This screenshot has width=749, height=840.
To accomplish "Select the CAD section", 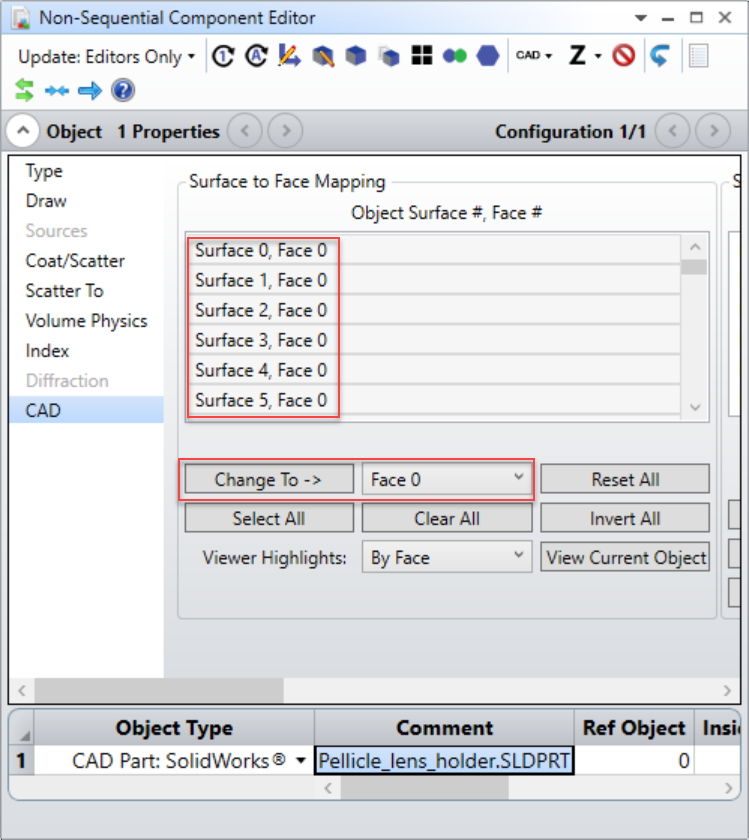I will click(86, 410).
